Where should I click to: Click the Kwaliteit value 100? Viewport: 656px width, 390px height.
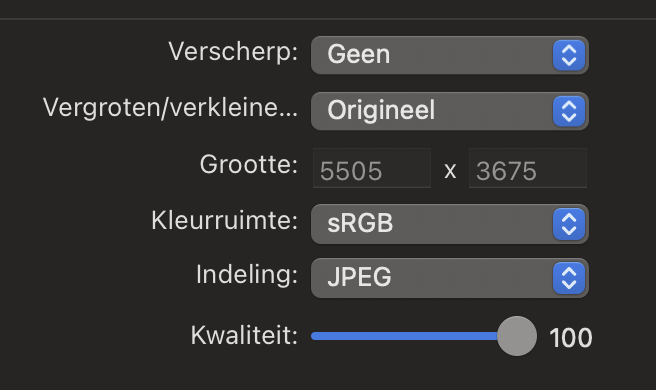(571, 338)
